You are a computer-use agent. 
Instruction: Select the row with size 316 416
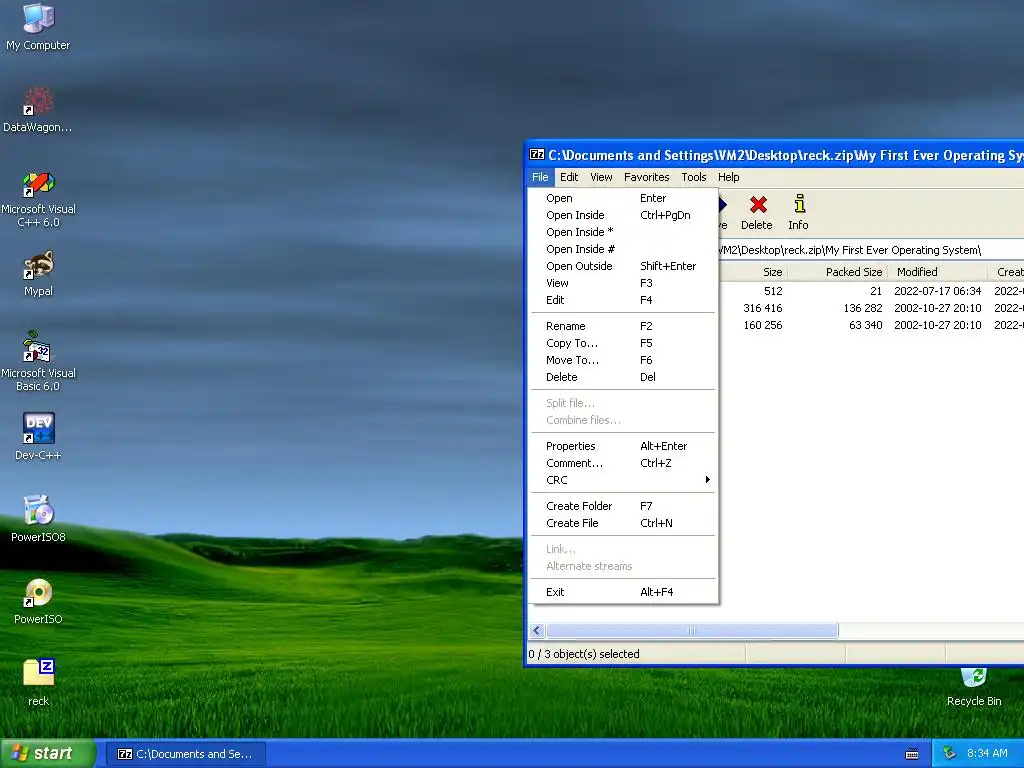[871, 308]
